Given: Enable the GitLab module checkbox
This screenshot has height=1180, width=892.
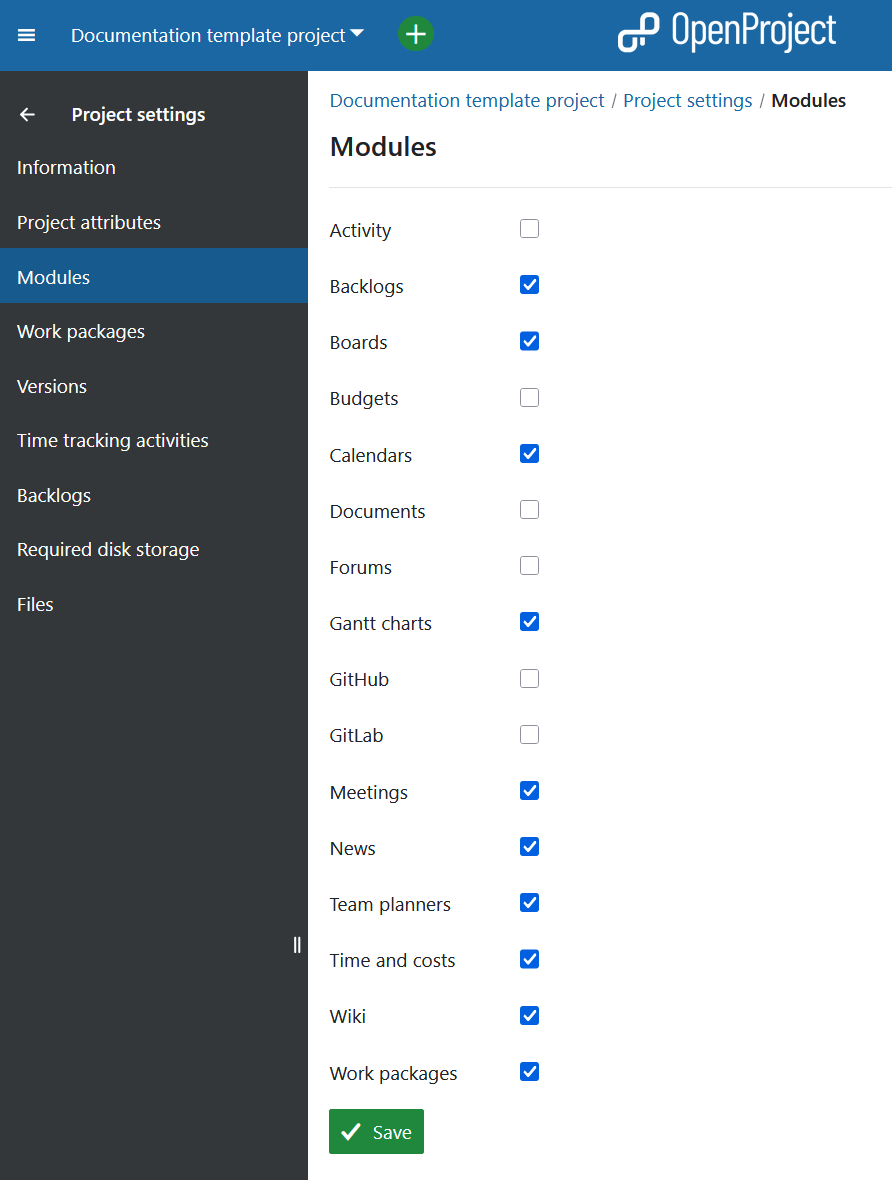Looking at the screenshot, I should click(x=529, y=734).
